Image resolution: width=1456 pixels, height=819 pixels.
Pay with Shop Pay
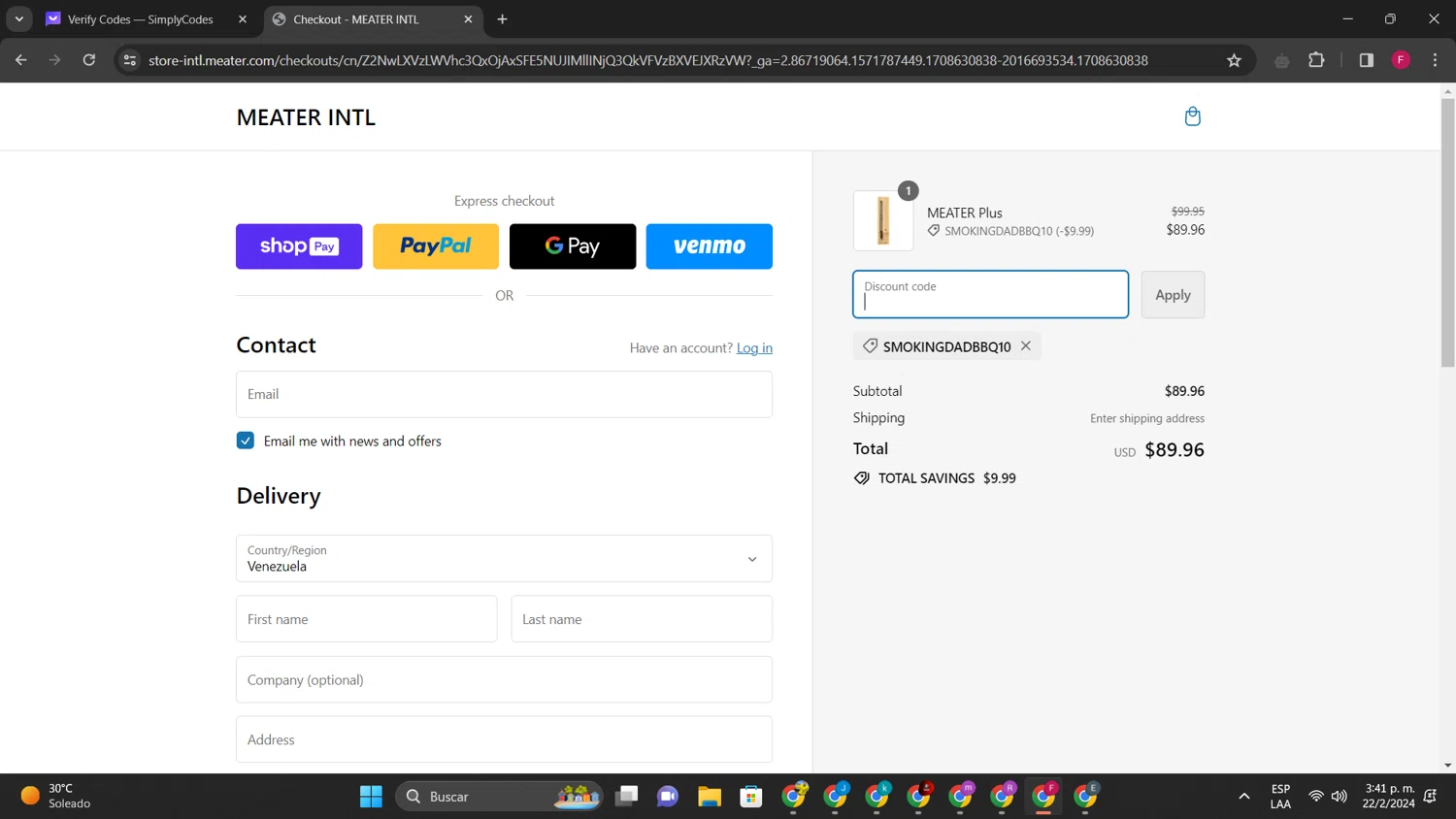[x=299, y=246]
